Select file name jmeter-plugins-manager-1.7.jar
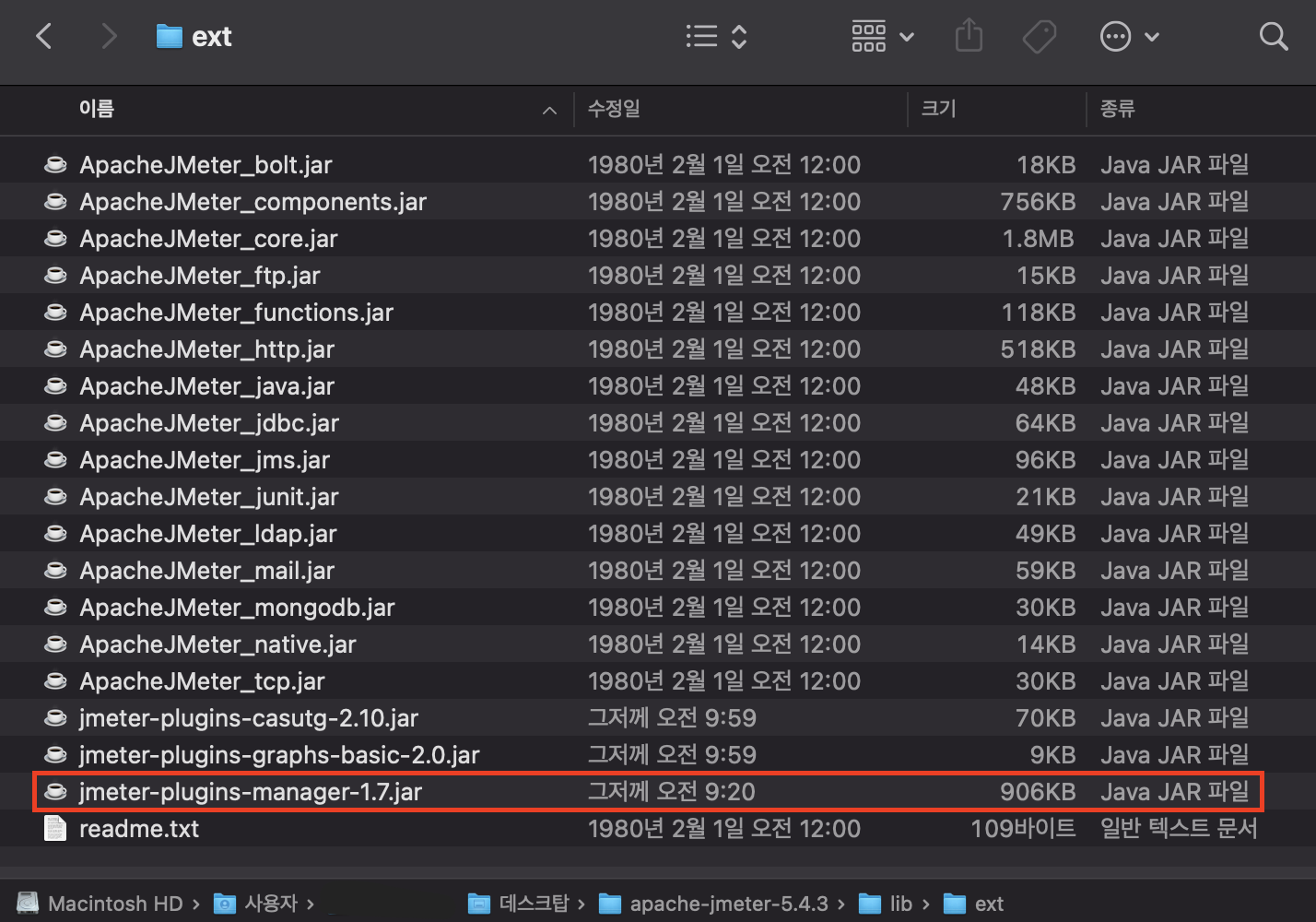This screenshot has height=922, width=1316. (251, 792)
